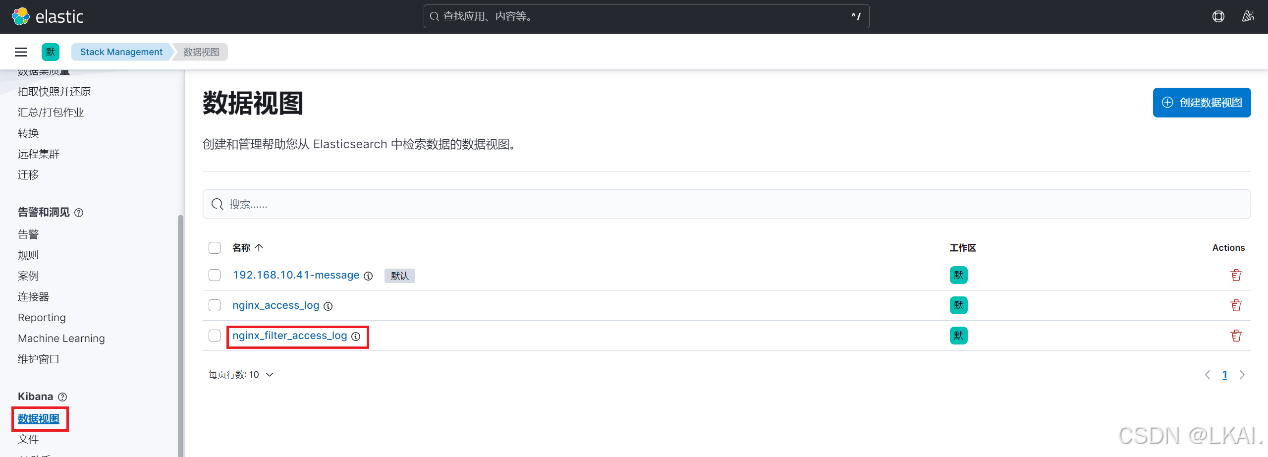Viewport: 1268px width, 457px height.
Task: Check the box for nginx_filter_access_log
Action: (x=214, y=336)
